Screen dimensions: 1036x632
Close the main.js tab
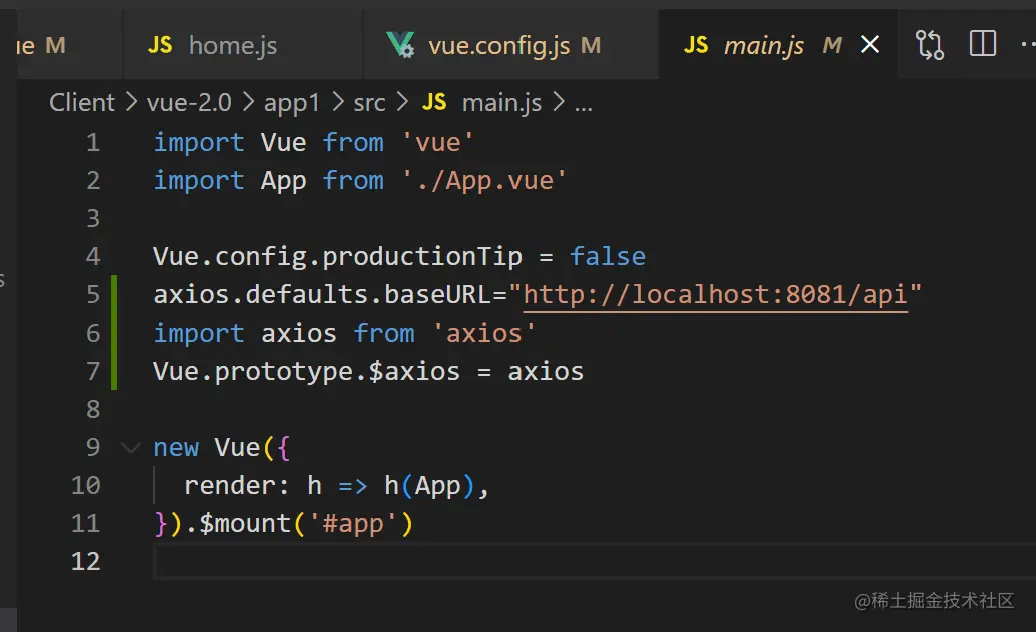point(870,45)
